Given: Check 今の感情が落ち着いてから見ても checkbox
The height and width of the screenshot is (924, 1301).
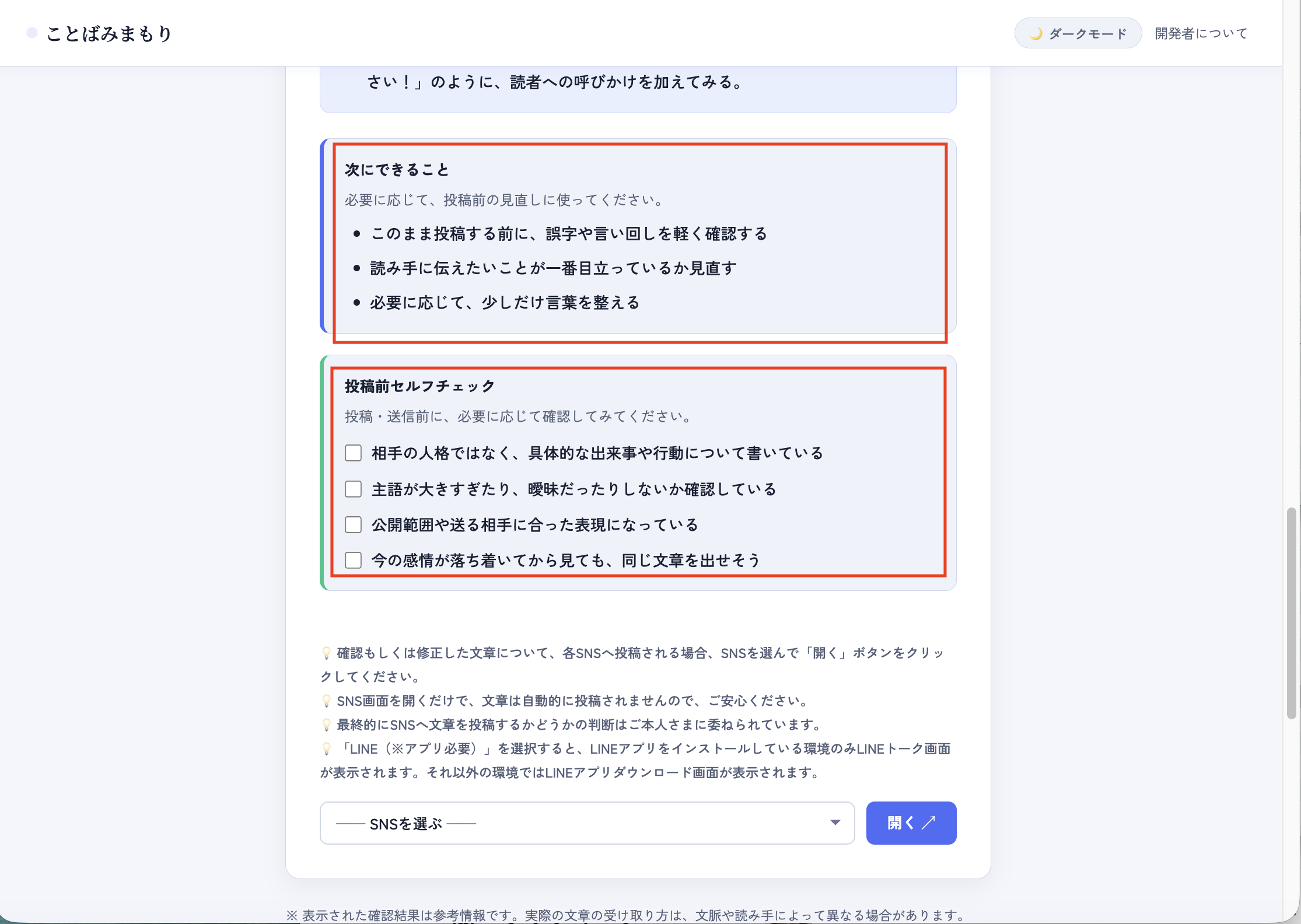Looking at the screenshot, I should (x=353, y=561).
